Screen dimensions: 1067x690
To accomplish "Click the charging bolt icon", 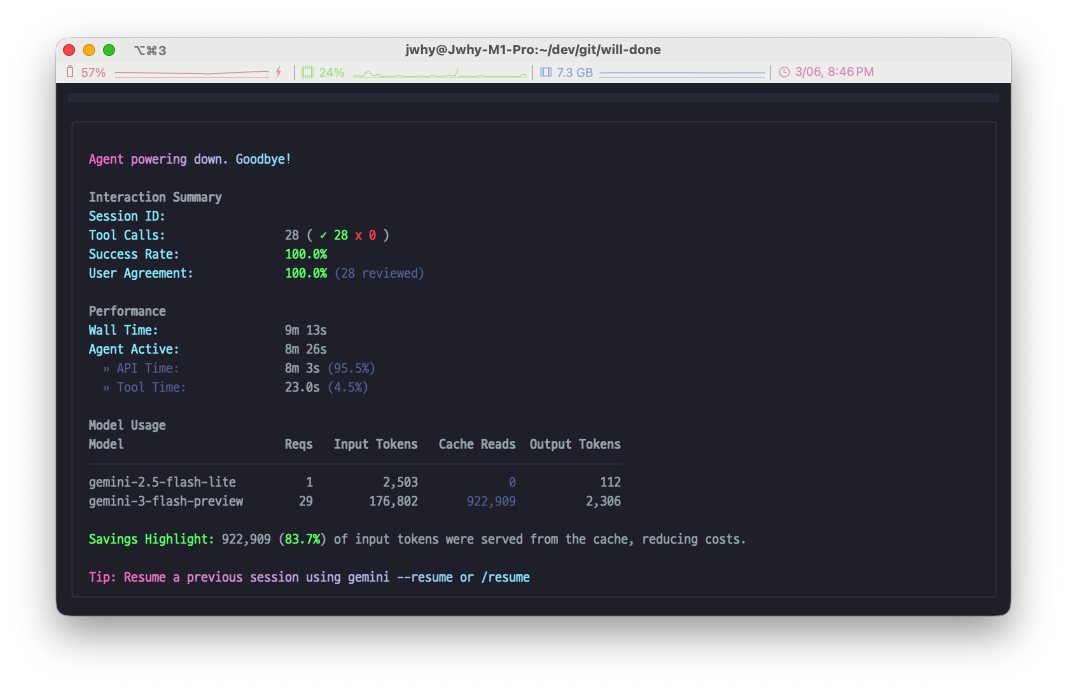I will tap(278, 72).
